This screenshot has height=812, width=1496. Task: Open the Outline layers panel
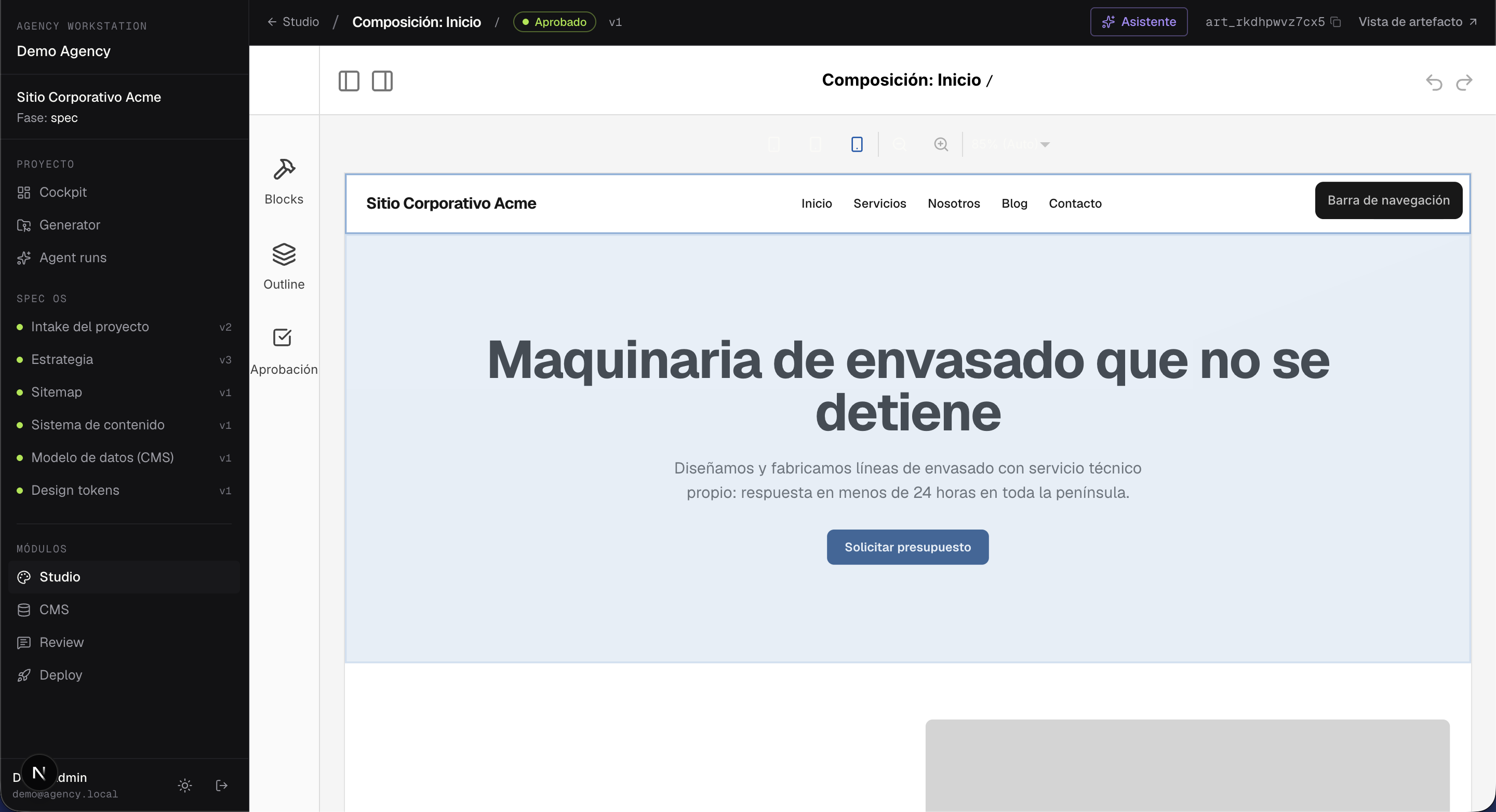point(284,267)
